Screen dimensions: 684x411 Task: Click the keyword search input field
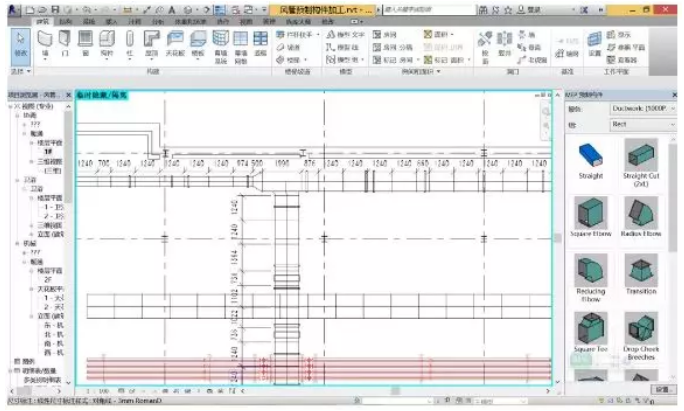pyautogui.click(x=428, y=10)
